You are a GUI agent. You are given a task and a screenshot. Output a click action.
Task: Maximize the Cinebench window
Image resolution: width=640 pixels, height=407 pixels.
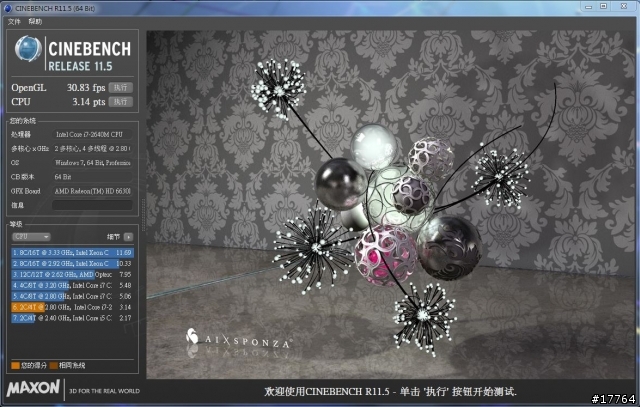pyautogui.click(x=603, y=7)
